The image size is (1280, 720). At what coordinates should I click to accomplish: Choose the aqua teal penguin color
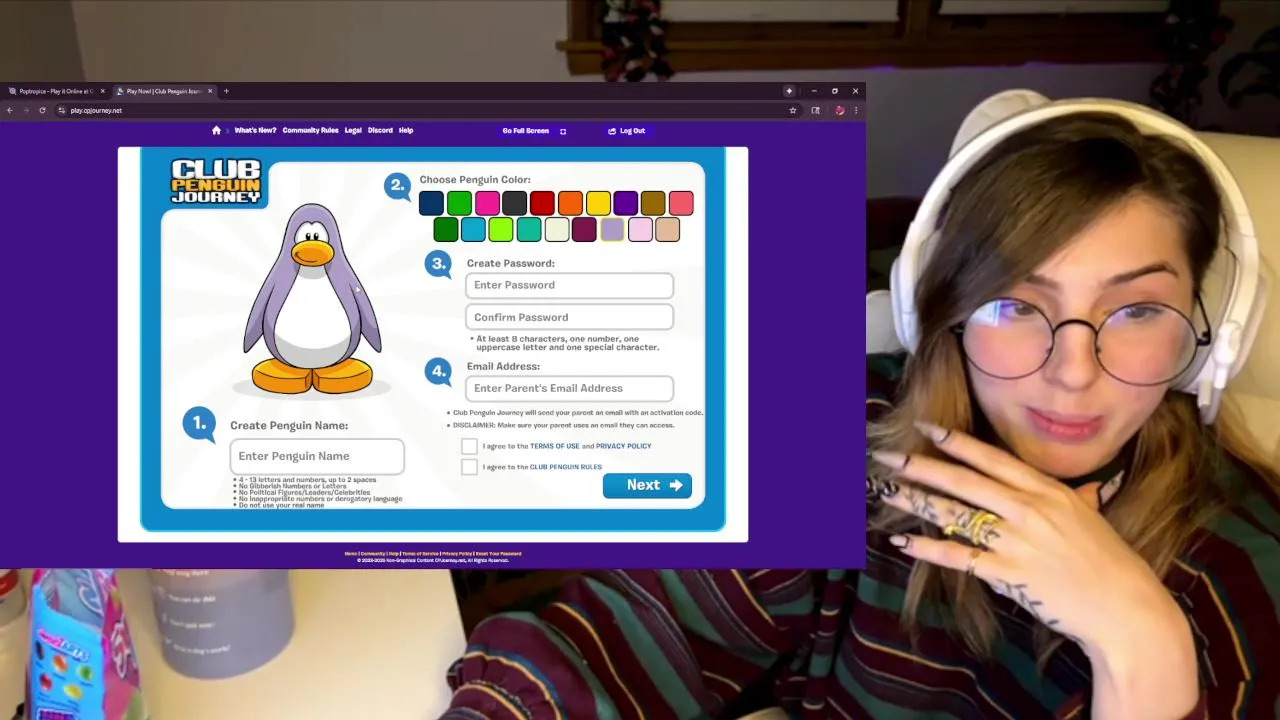tap(528, 230)
